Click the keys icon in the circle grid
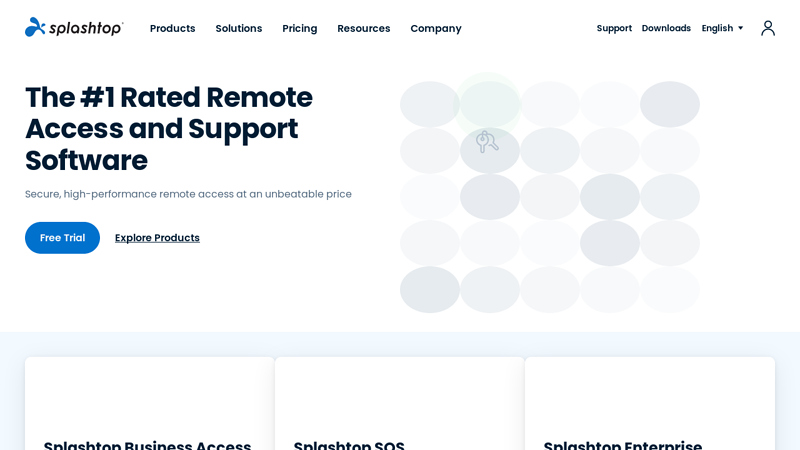Image resolution: width=800 pixels, height=450 pixels. coord(487,142)
